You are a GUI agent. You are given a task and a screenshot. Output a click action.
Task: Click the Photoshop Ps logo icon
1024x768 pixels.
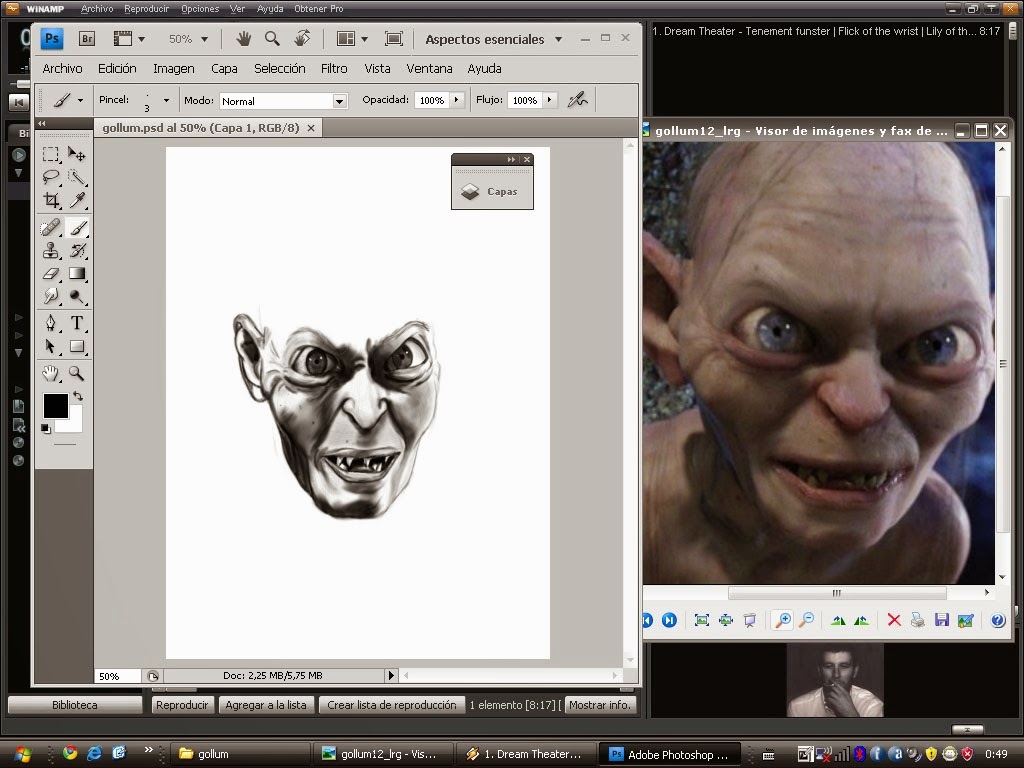(x=52, y=39)
